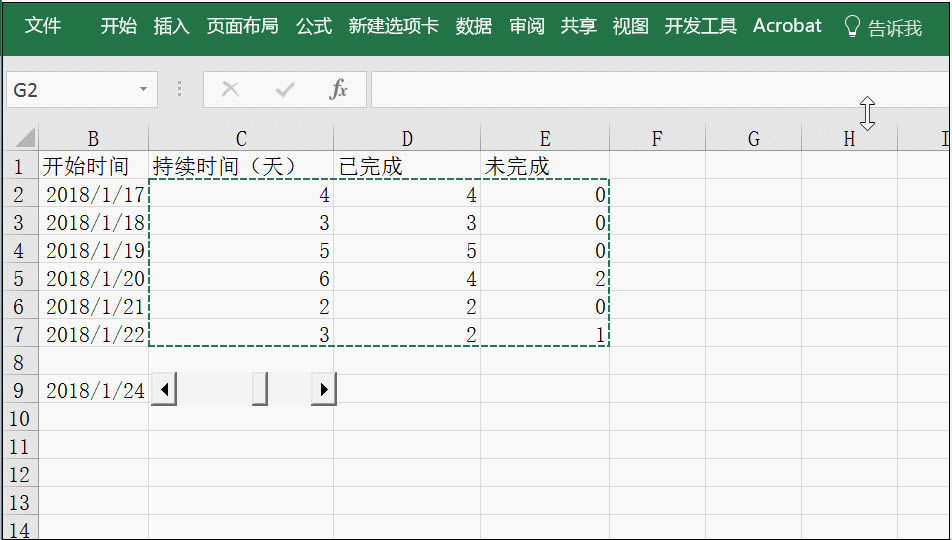Open the 公式 tab
The height and width of the screenshot is (540, 952).
tap(314, 26)
